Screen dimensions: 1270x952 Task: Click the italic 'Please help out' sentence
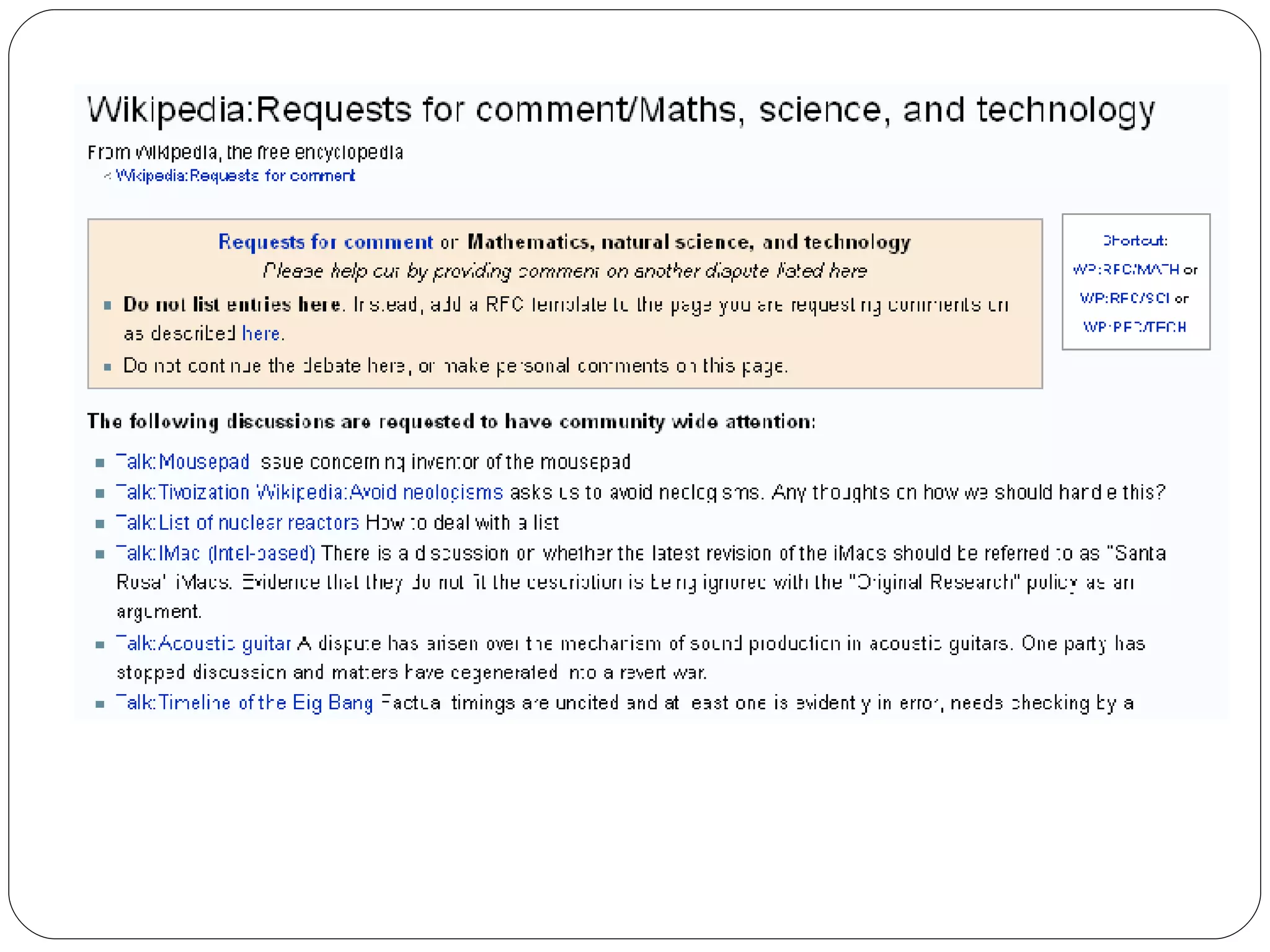tap(564, 271)
